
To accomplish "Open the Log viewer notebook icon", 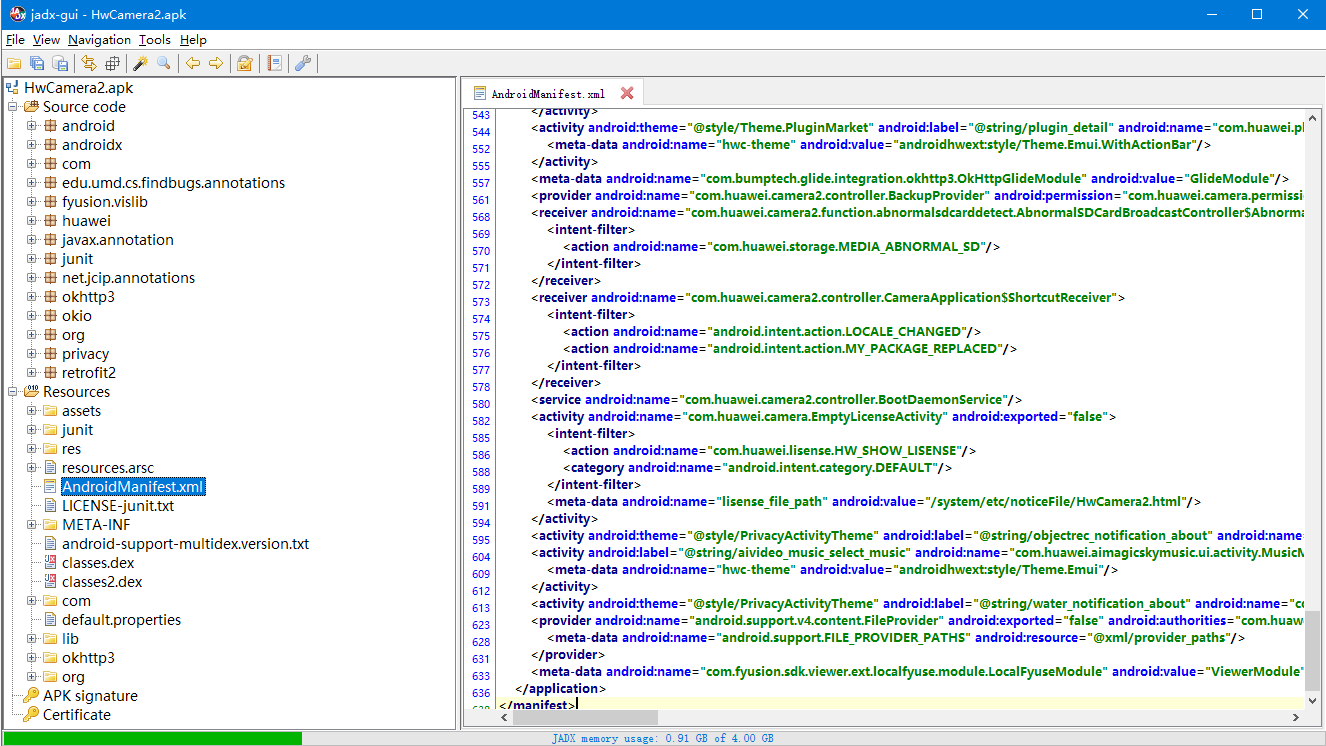I will pos(274,64).
